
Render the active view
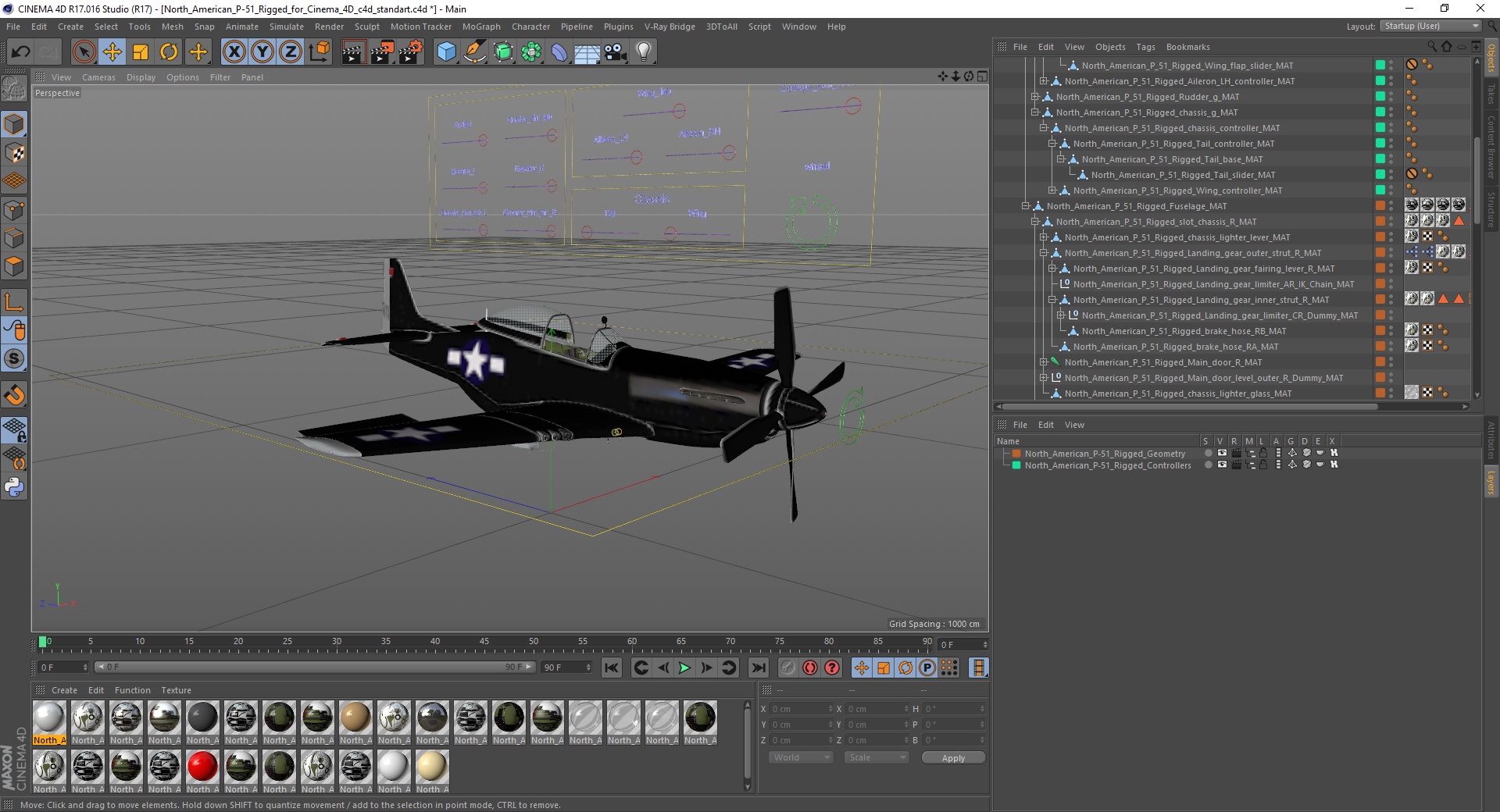coord(353,52)
